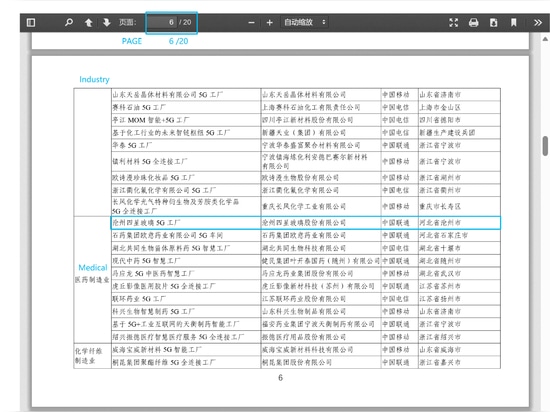Click 河北省石家庄市 cell
Screen dimensions: 550x412
(x=459, y=235)
